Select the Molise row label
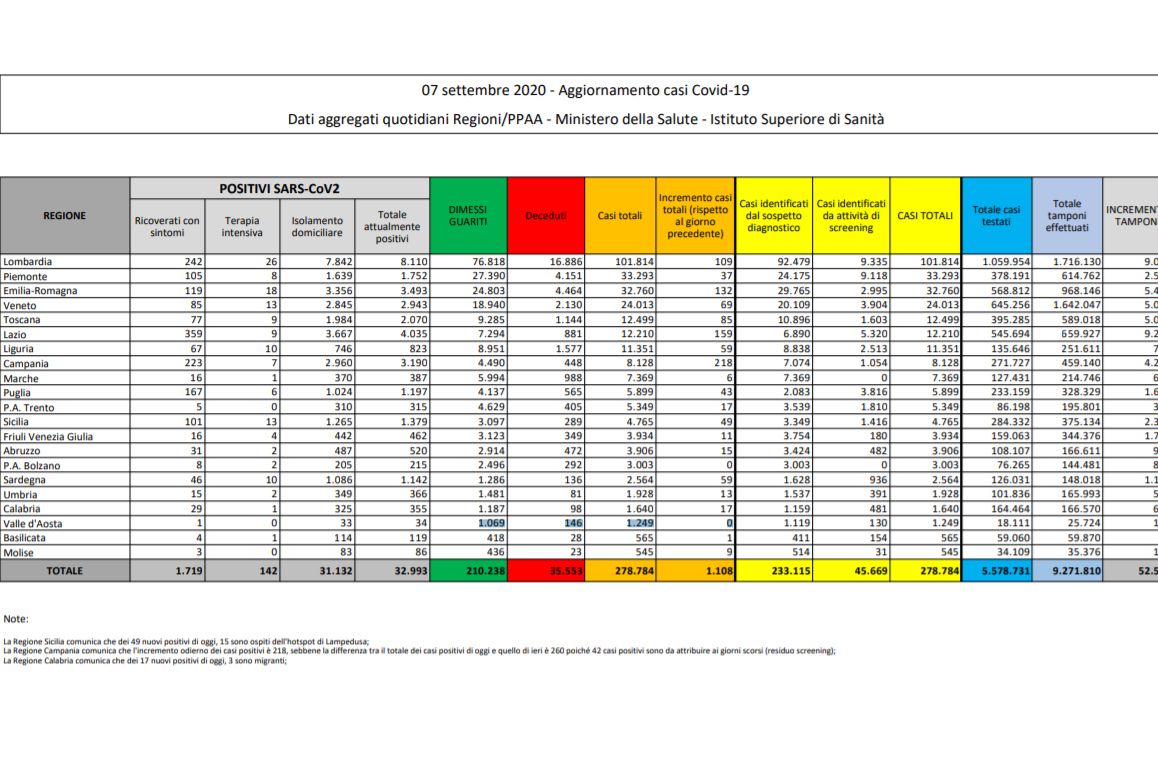 point(18,553)
